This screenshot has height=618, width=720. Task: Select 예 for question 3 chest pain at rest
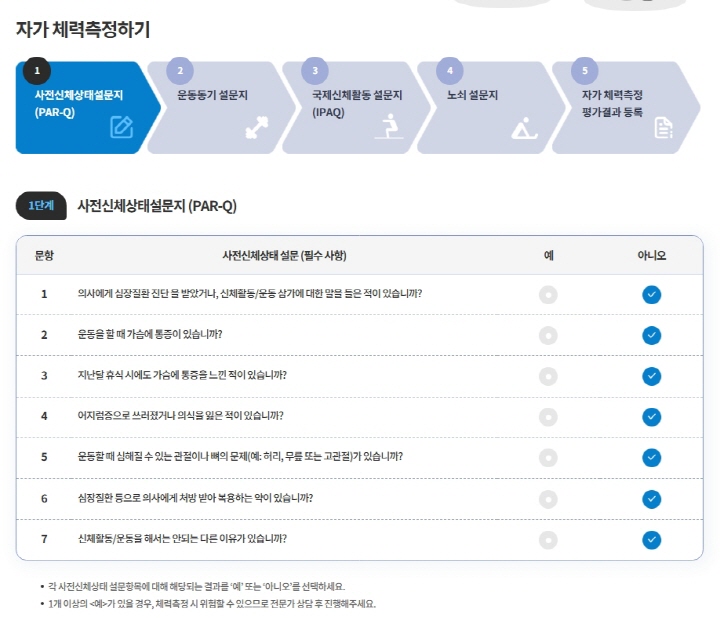click(548, 376)
